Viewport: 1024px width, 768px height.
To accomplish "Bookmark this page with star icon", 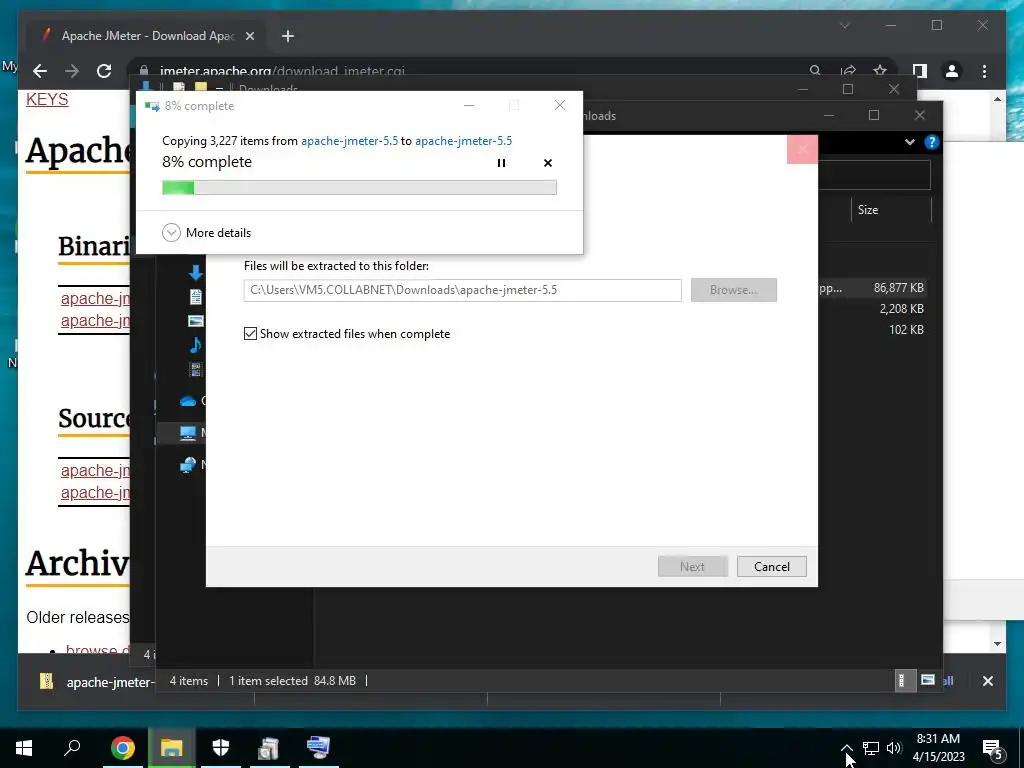I will (880, 71).
